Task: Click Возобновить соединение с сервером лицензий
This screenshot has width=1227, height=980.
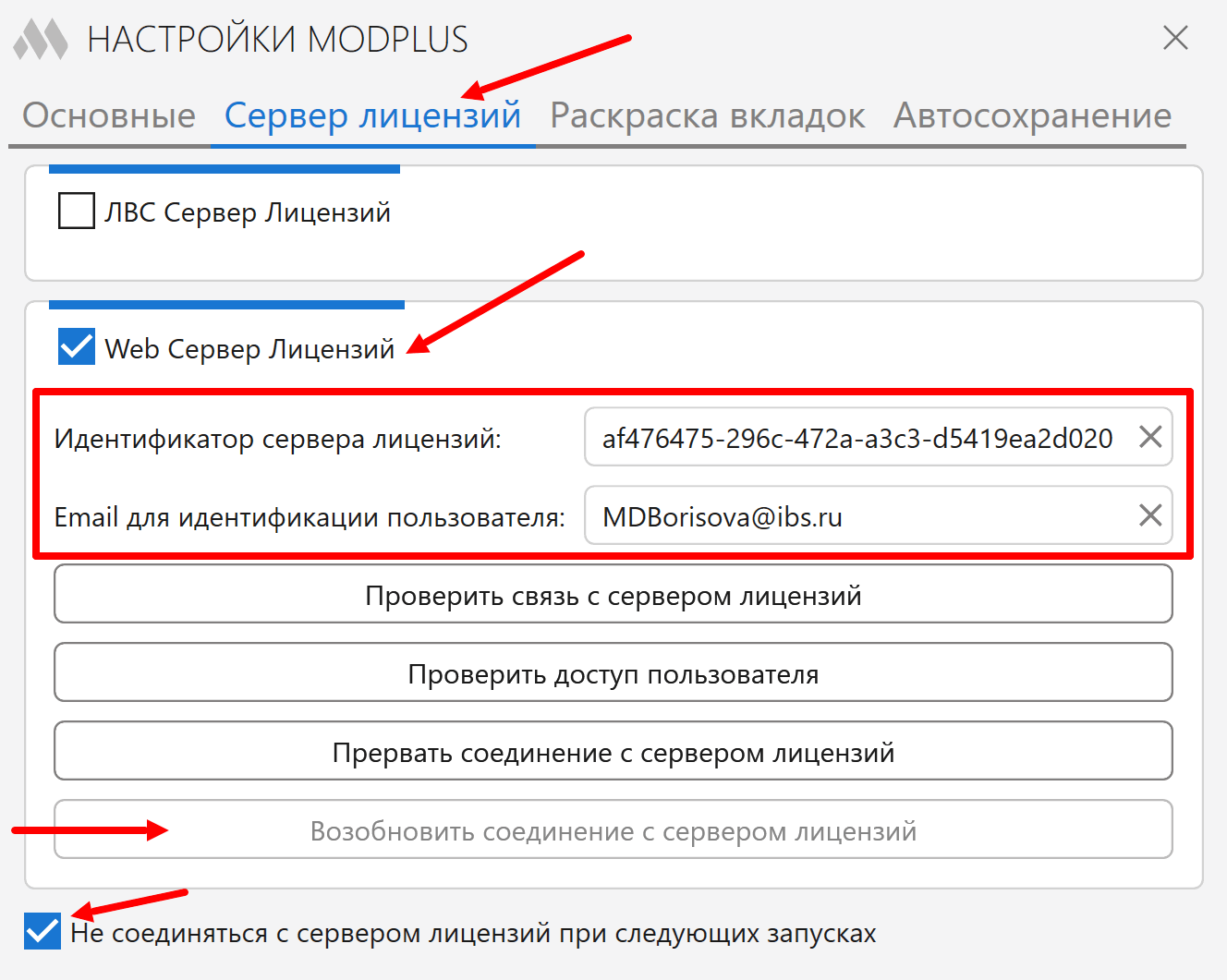Action: (613, 830)
